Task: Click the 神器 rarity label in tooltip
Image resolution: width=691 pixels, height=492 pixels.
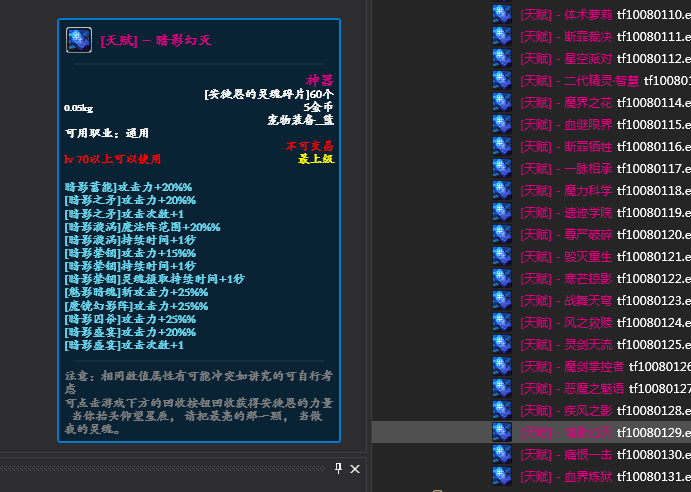Action: coord(320,81)
